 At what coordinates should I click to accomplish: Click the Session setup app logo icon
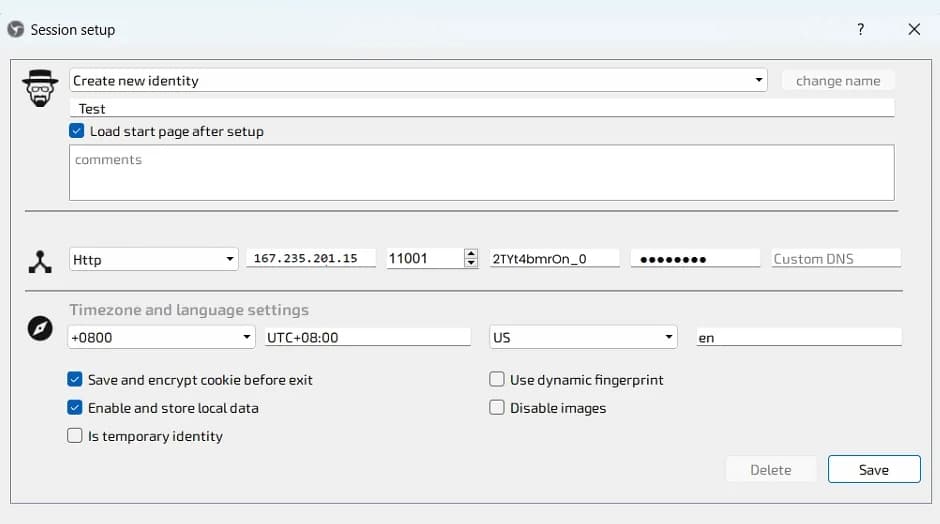tap(15, 30)
